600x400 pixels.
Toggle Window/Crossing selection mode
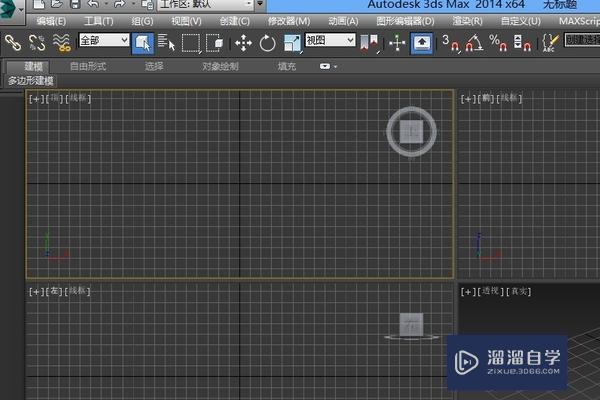(x=214, y=42)
